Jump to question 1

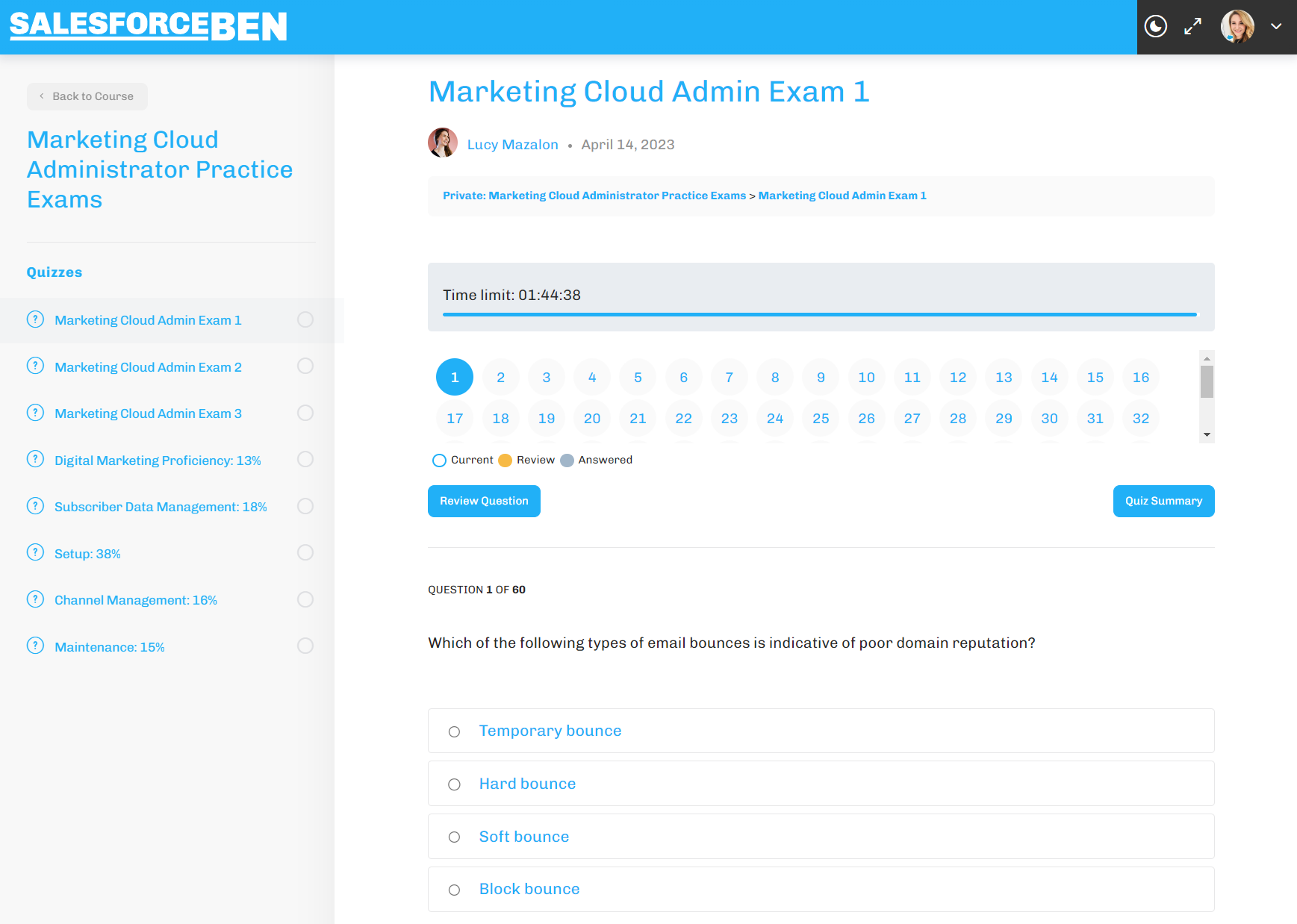[455, 377]
